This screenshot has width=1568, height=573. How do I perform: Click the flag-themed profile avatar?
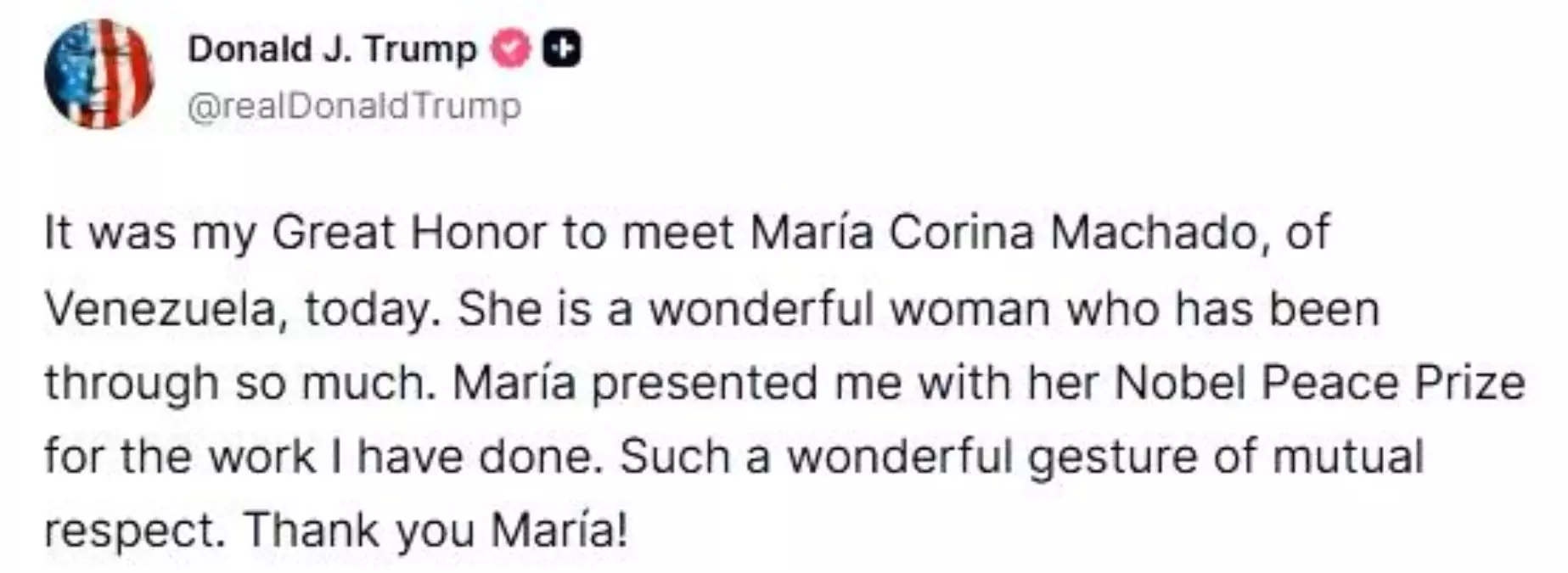coord(99,74)
